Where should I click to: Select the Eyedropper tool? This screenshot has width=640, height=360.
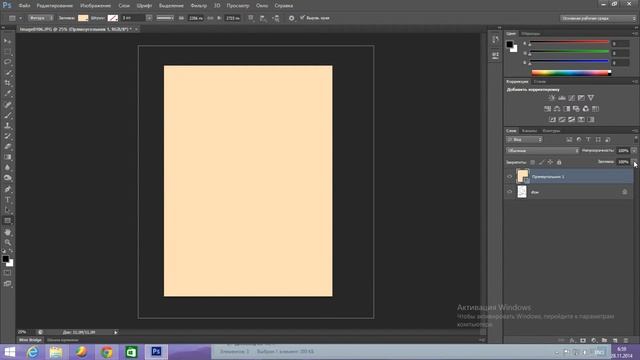[x=7, y=93]
